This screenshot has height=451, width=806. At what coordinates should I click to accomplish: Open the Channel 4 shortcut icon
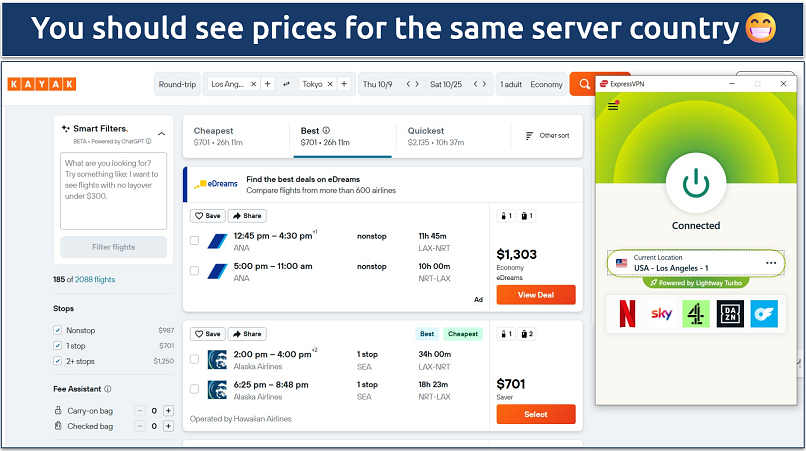(695, 315)
